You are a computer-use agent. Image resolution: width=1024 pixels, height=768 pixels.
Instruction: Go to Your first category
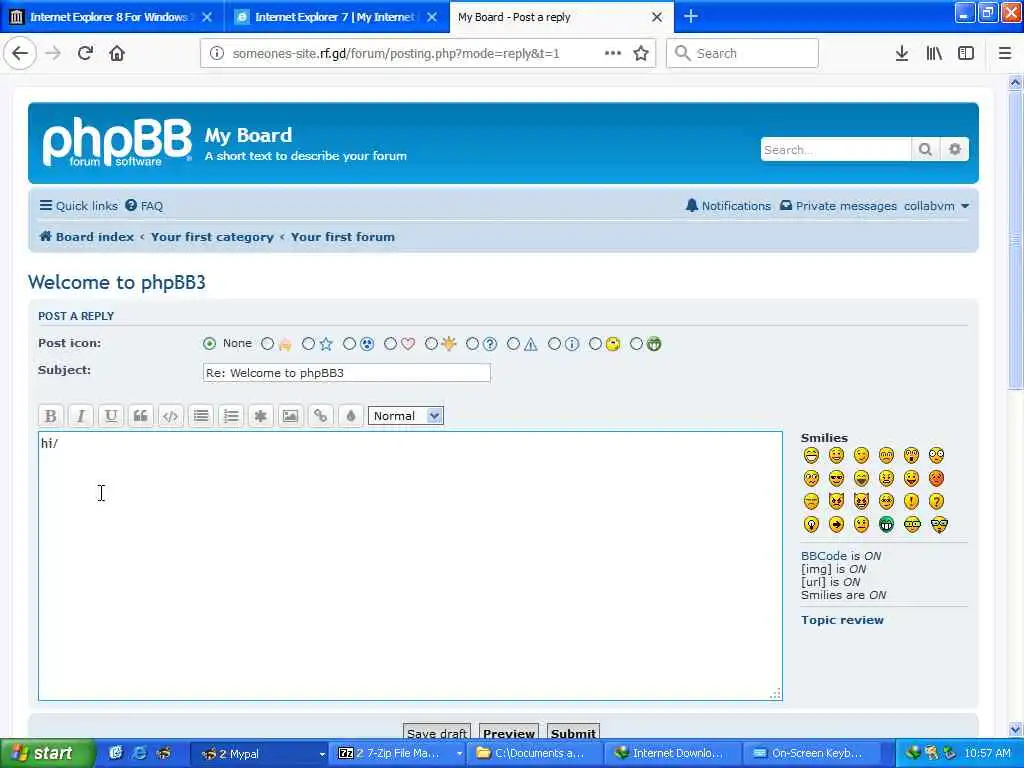(x=212, y=237)
